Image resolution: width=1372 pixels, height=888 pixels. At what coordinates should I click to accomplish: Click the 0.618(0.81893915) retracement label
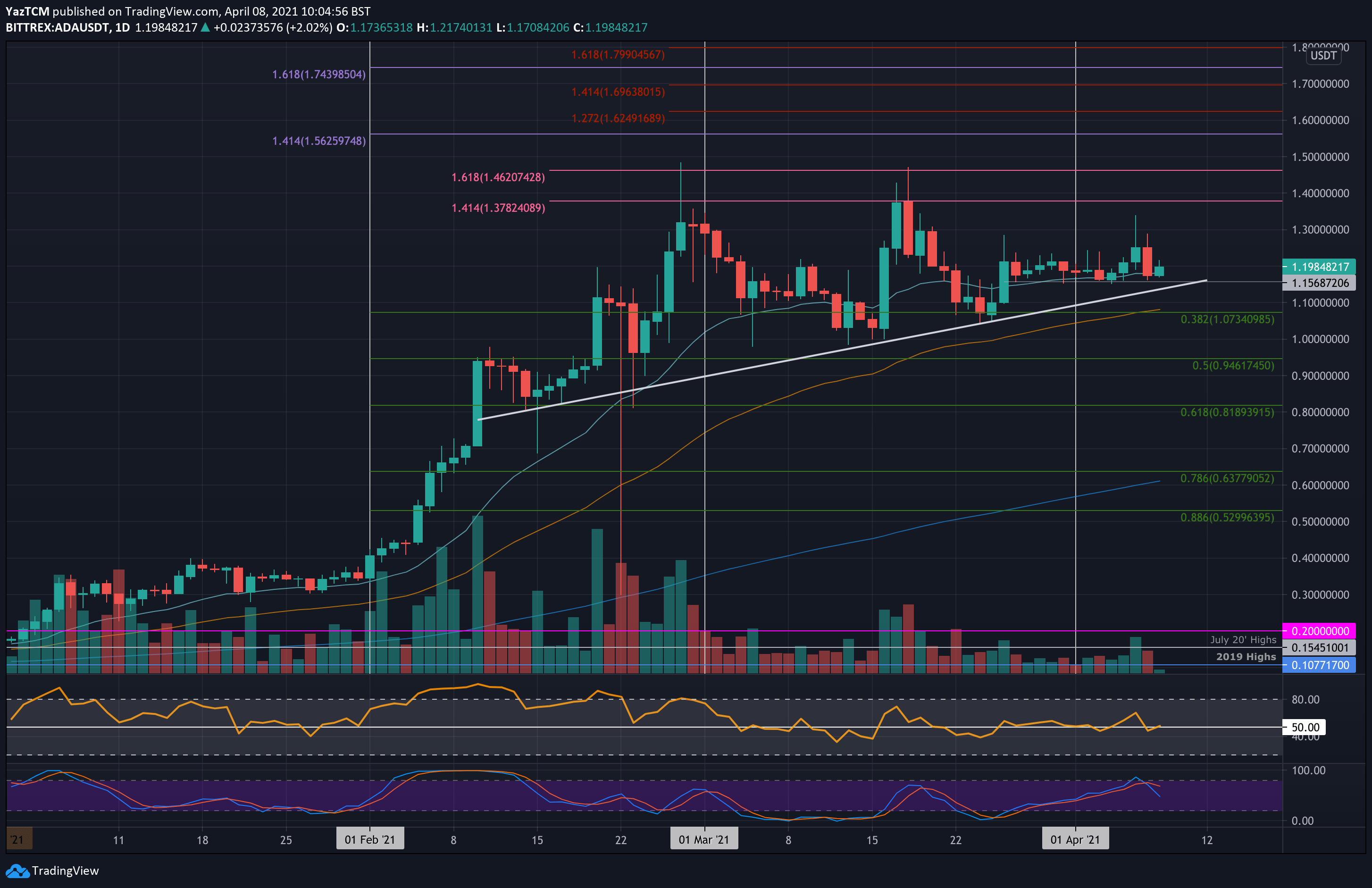(1227, 412)
